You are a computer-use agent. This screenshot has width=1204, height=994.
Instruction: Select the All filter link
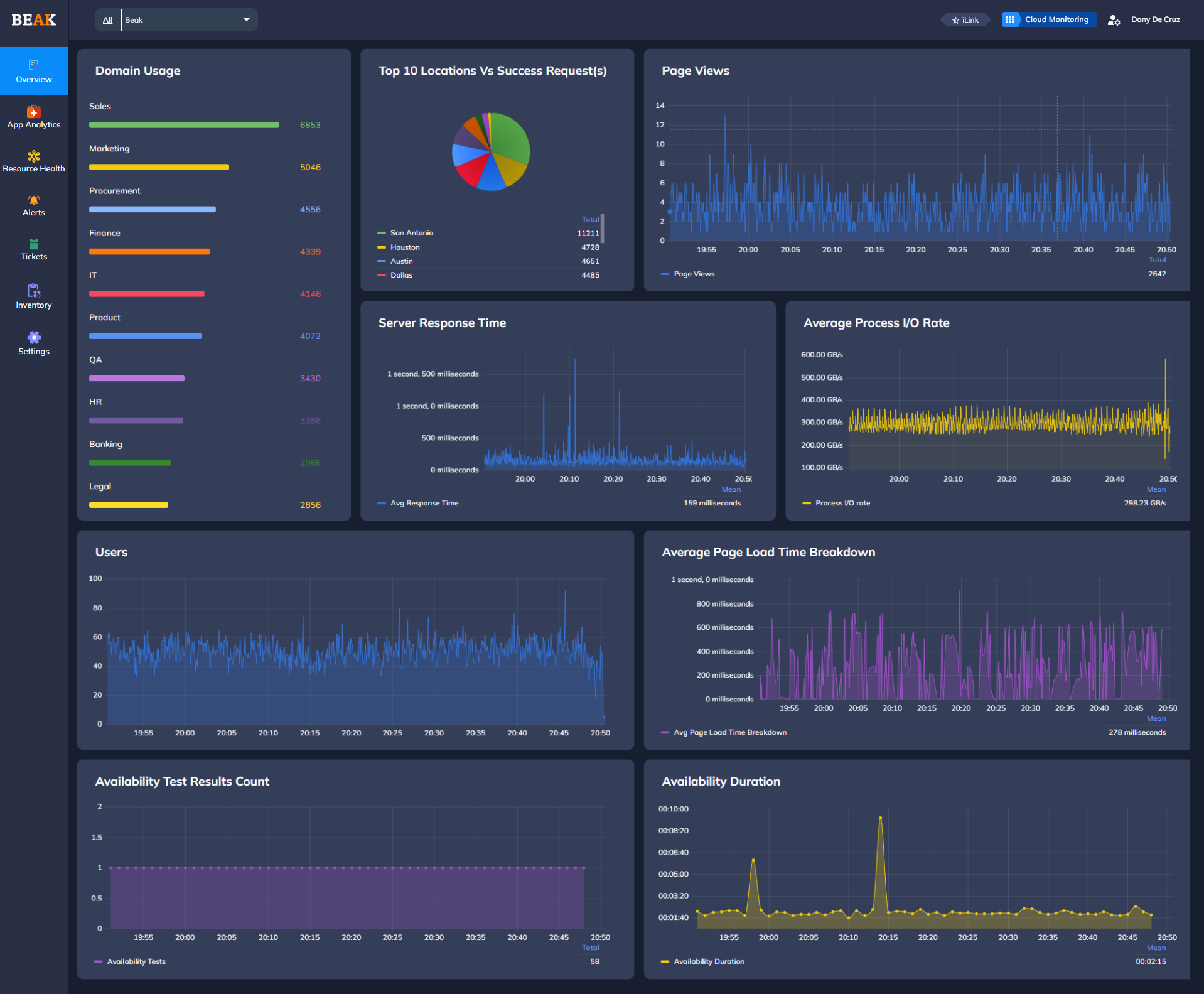(x=107, y=20)
